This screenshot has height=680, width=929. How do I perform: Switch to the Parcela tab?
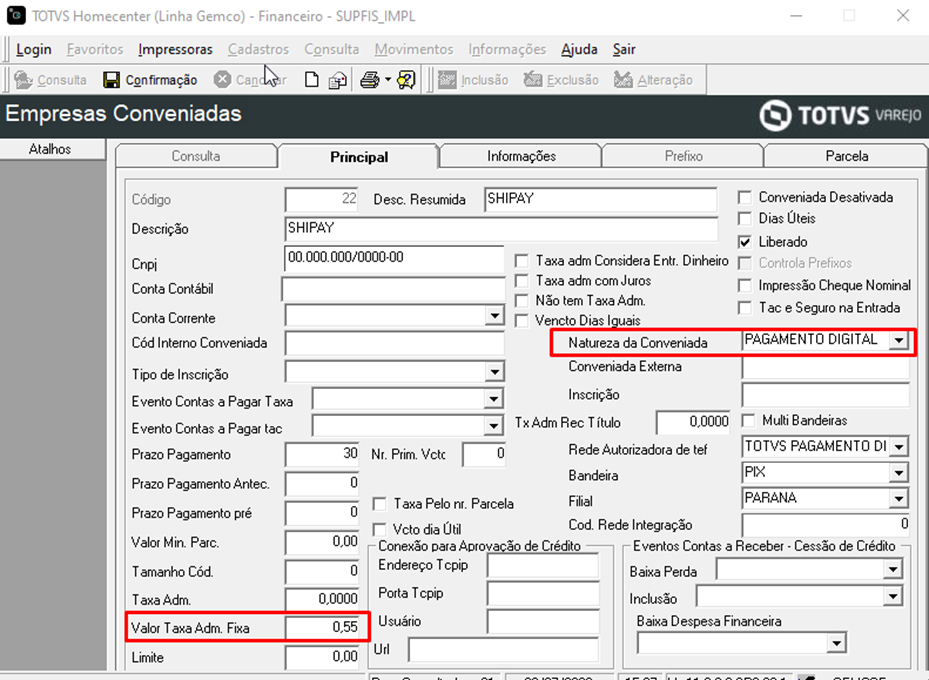[x=847, y=156]
